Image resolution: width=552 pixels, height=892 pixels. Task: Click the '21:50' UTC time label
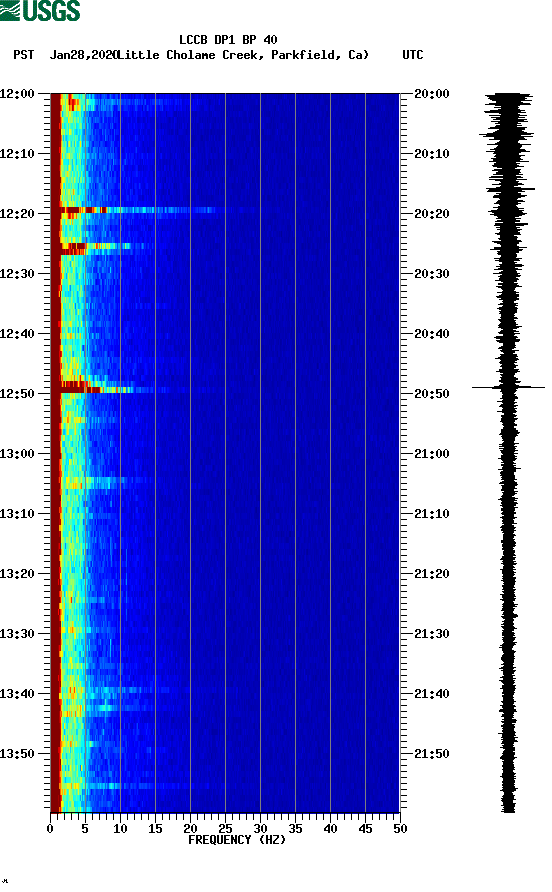point(431,754)
